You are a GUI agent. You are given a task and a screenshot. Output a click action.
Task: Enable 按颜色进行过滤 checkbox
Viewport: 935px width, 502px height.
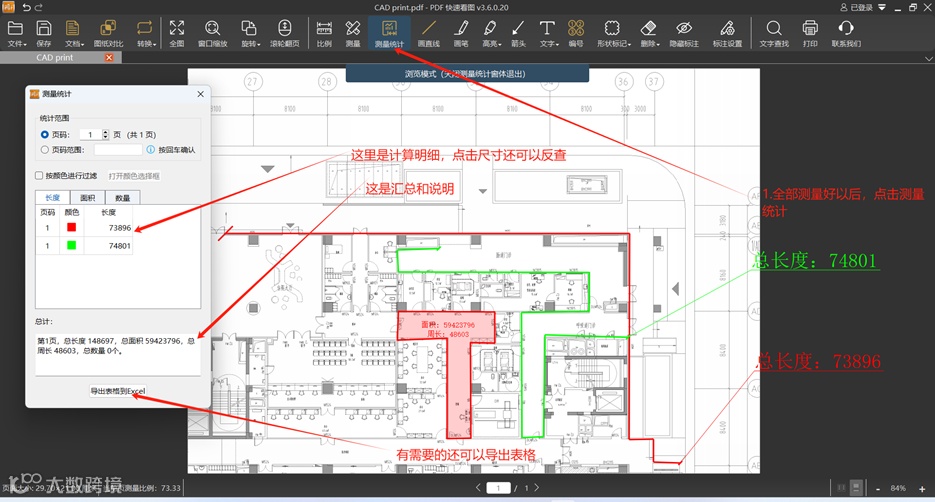(x=39, y=175)
